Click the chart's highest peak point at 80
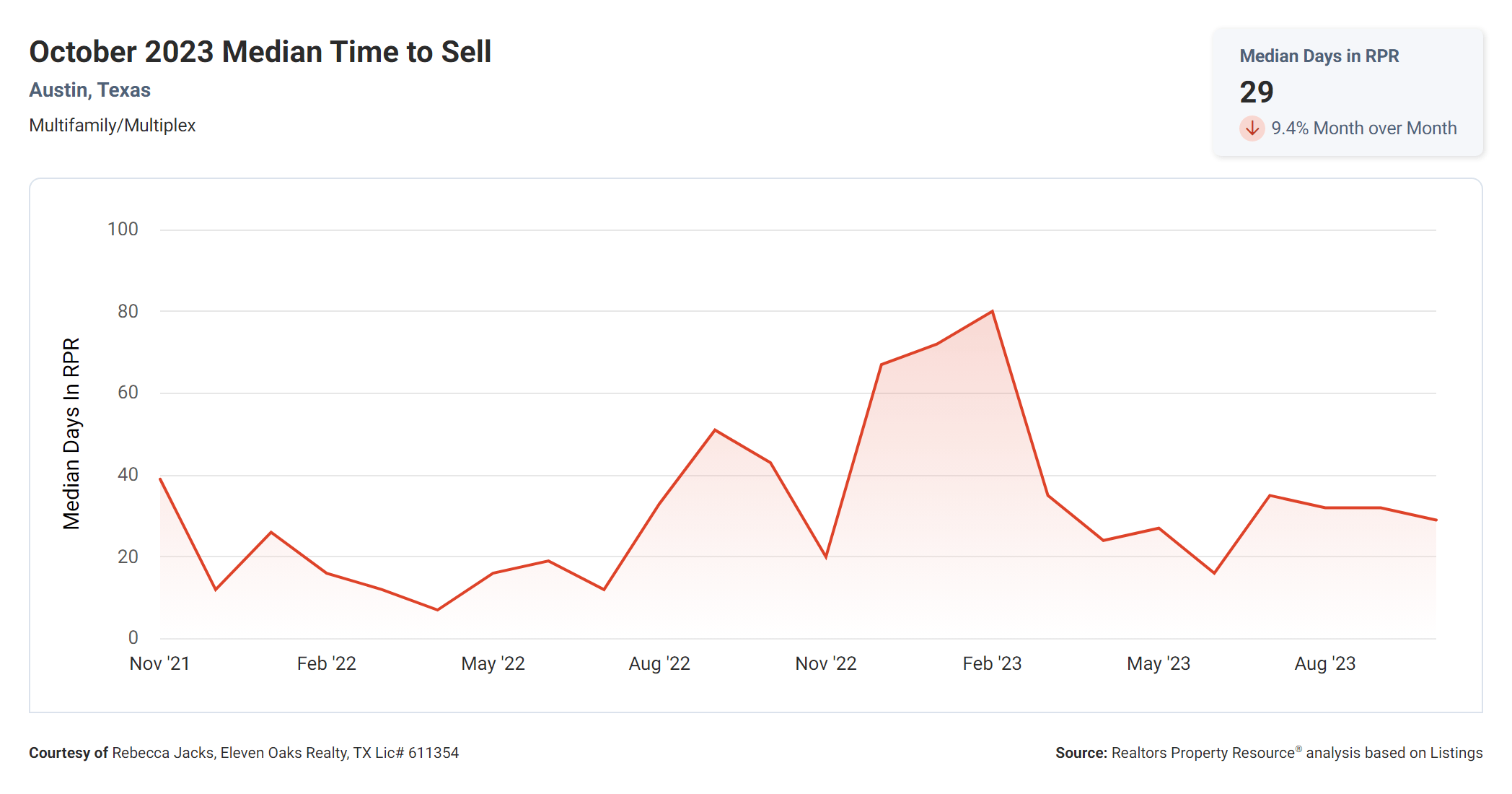 coord(993,311)
